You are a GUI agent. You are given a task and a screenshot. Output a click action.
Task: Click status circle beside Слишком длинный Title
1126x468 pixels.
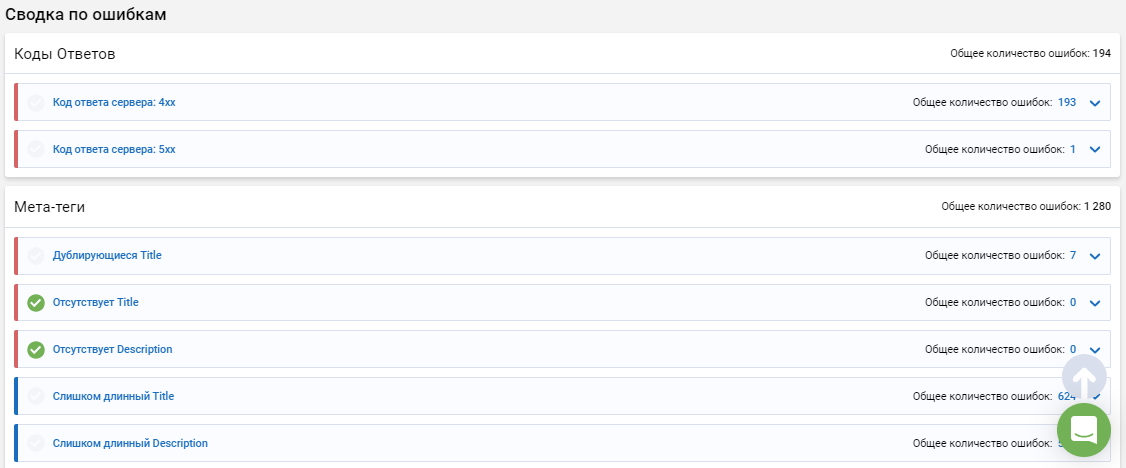[x=36, y=396]
